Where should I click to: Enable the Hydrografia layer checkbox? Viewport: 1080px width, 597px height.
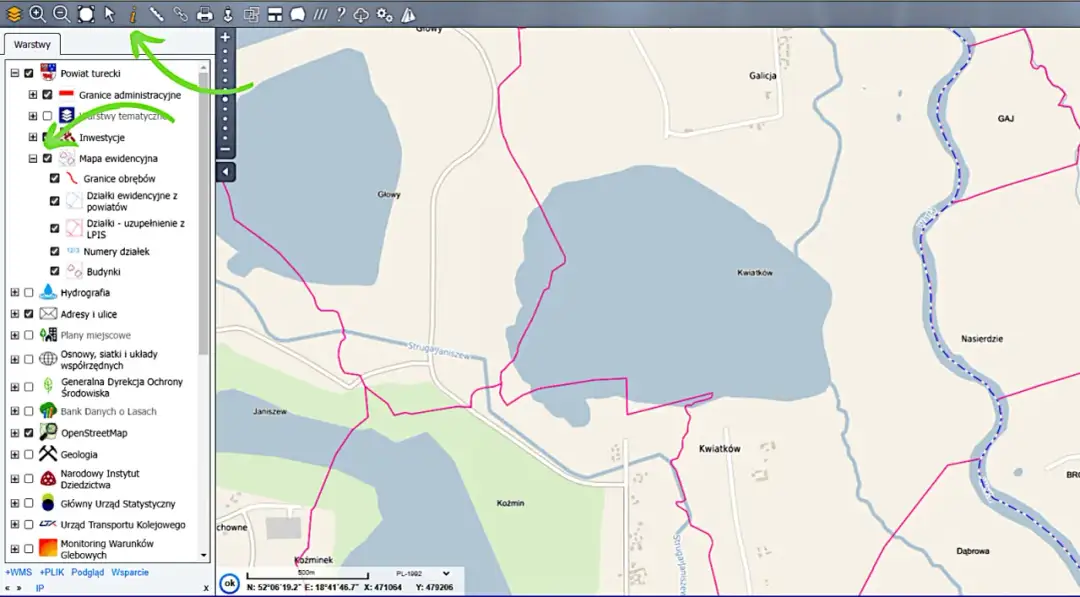(x=29, y=292)
